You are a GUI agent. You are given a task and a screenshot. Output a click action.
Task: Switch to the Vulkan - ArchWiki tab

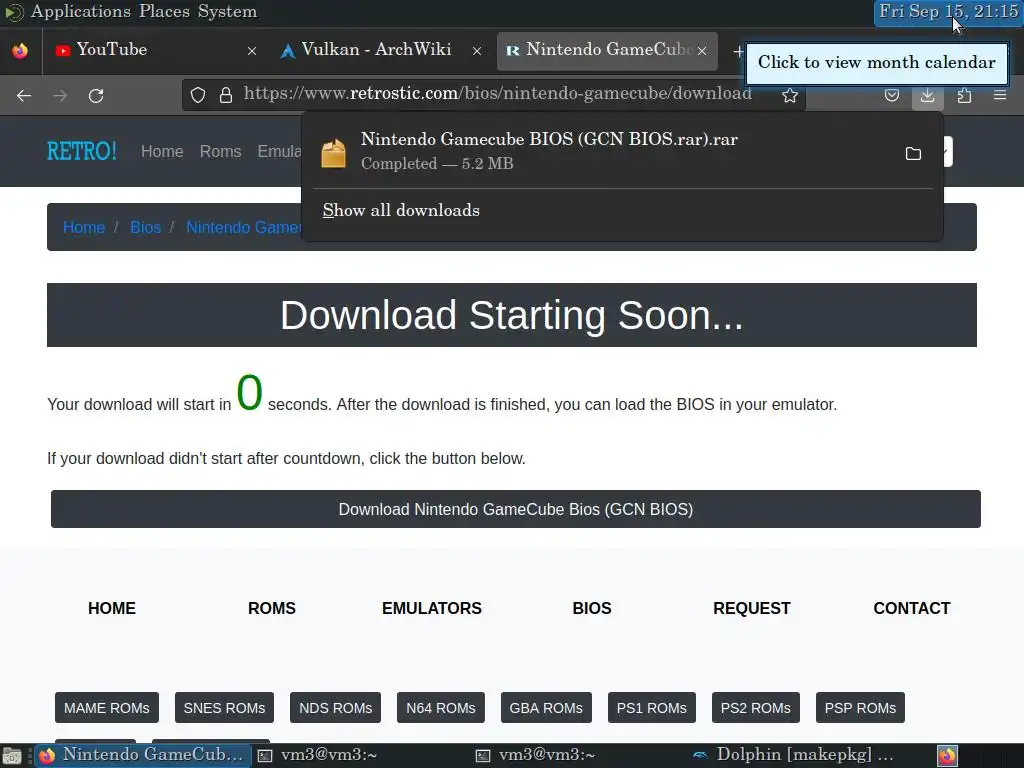click(x=381, y=50)
